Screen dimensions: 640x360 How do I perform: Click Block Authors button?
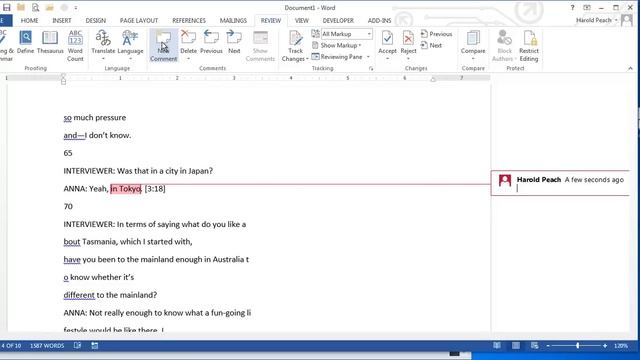point(504,46)
